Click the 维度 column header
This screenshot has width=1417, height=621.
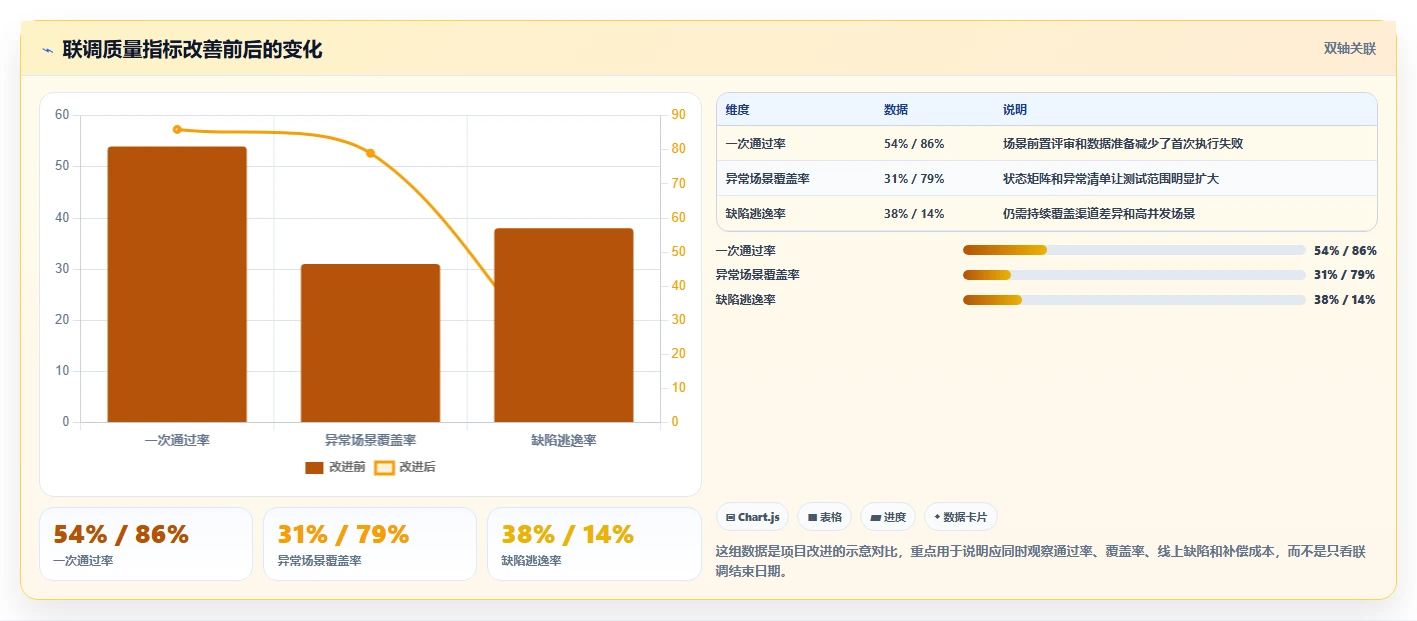[738, 110]
